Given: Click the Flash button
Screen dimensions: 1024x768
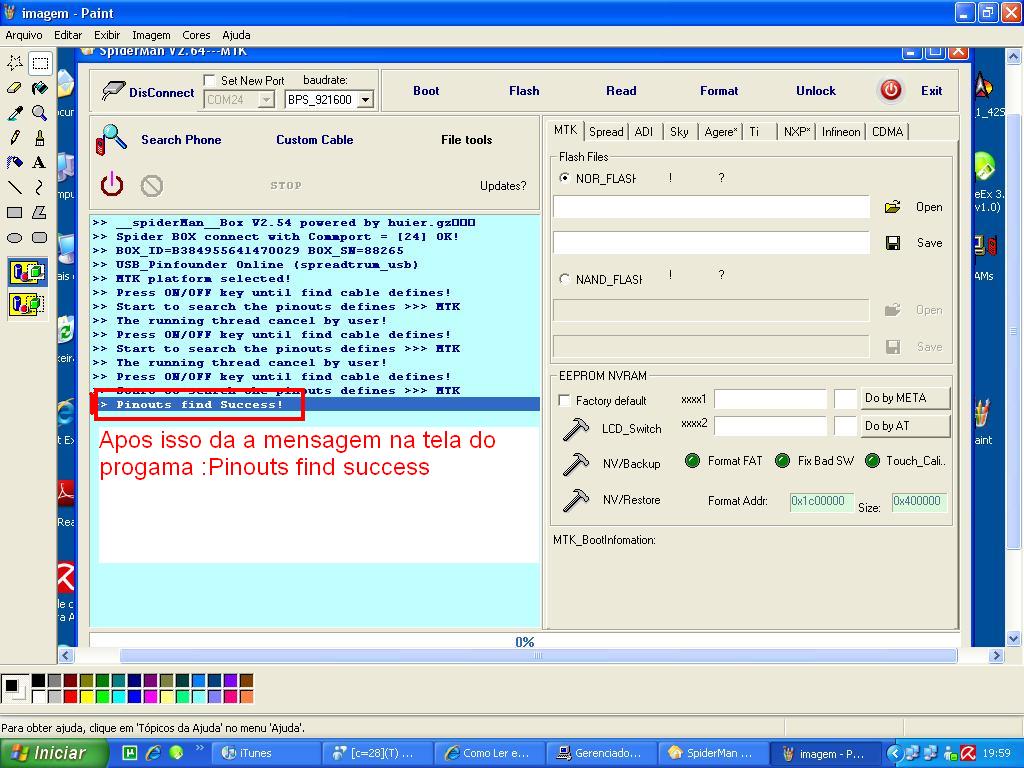Looking at the screenshot, I should pyautogui.click(x=524, y=91).
